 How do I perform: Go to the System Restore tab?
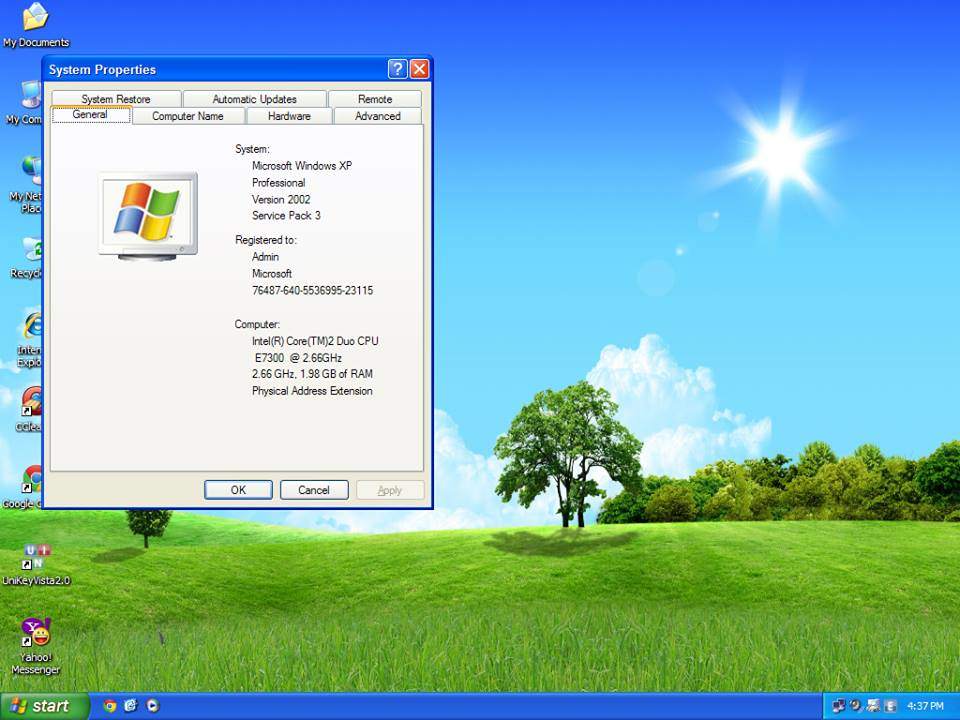click(x=116, y=99)
